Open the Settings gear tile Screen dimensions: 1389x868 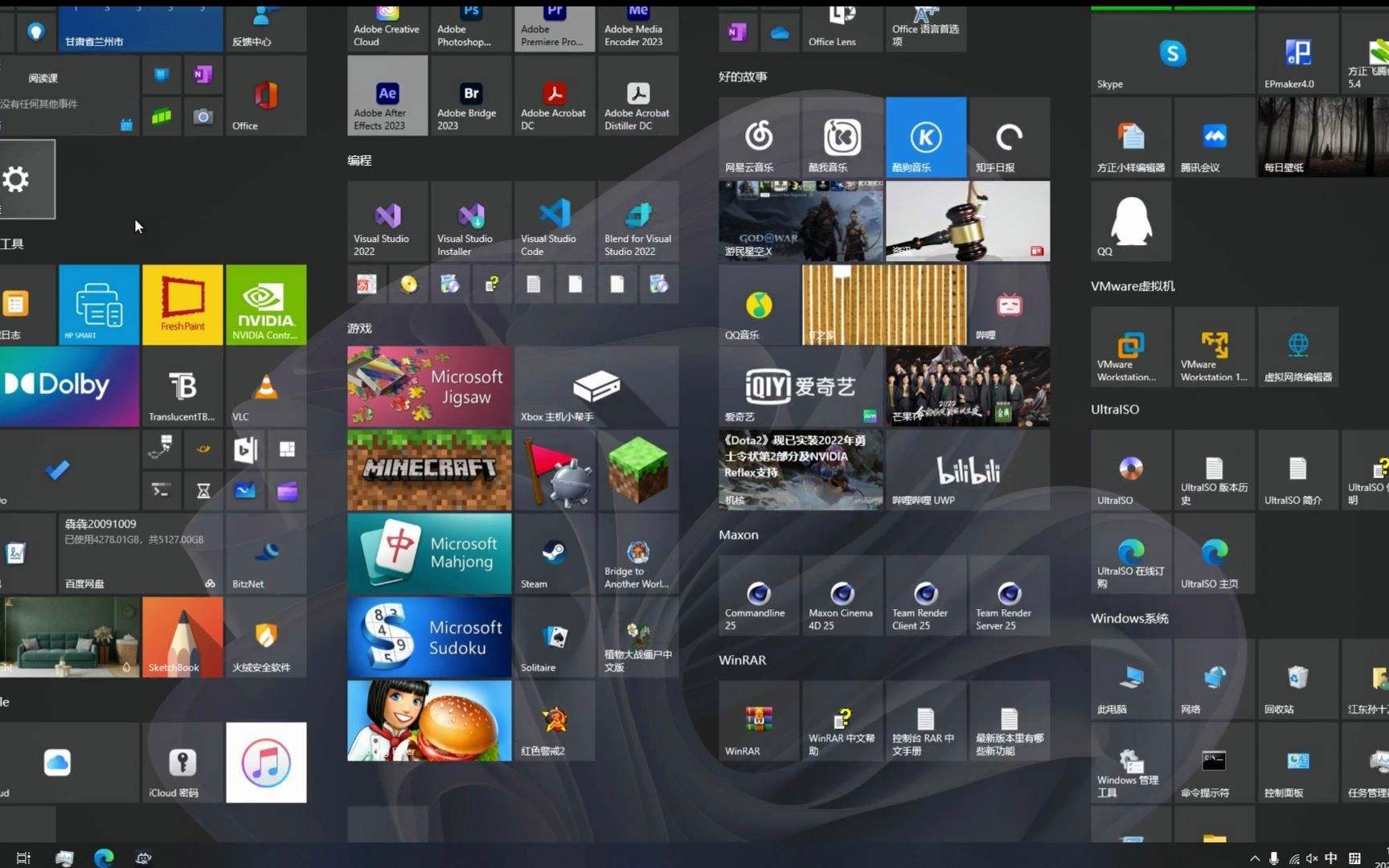coord(27,179)
